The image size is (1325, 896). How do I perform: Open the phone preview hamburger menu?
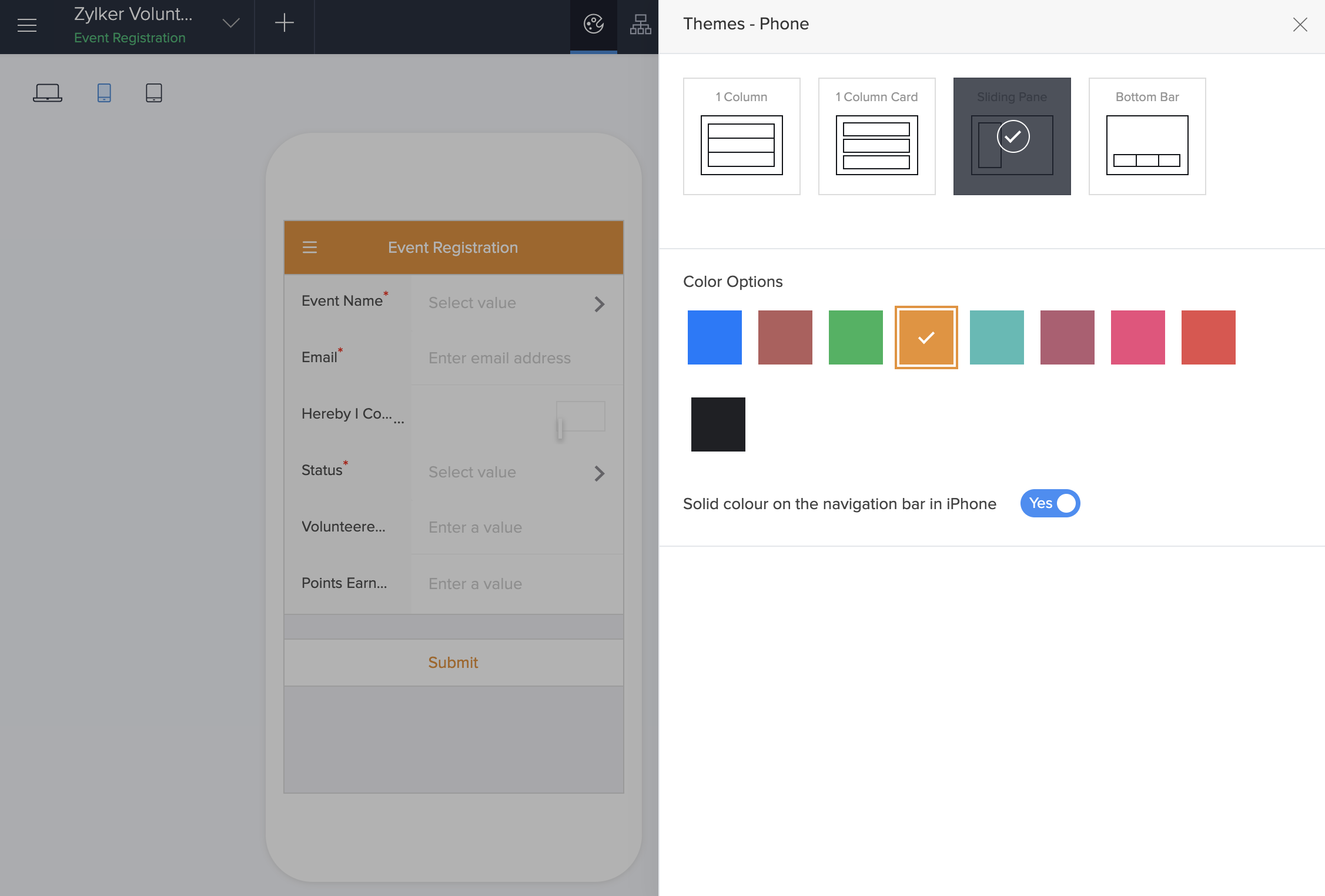pos(310,248)
